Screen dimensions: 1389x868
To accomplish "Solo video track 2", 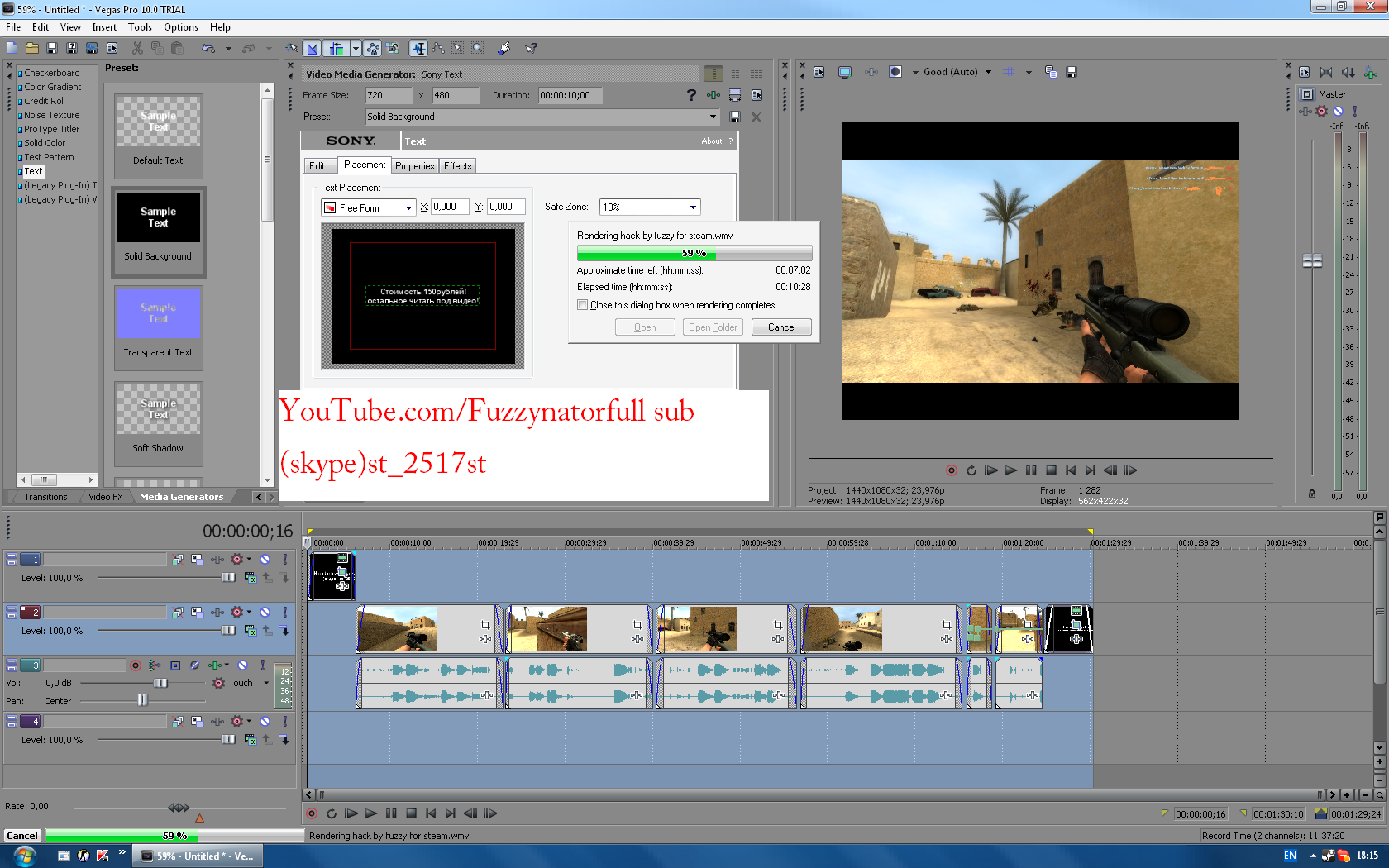I will [x=284, y=613].
